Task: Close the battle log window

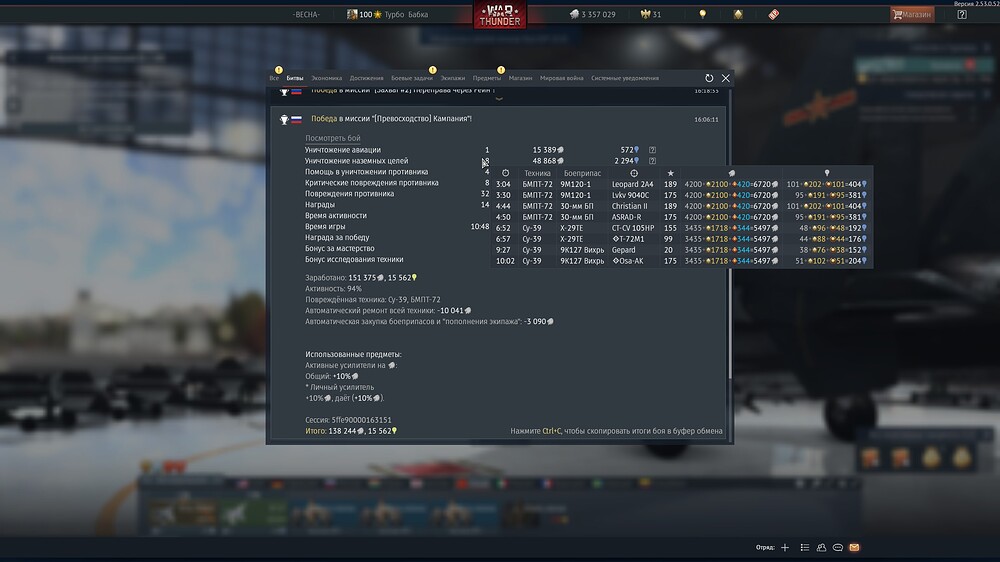Action: pyautogui.click(x=726, y=78)
